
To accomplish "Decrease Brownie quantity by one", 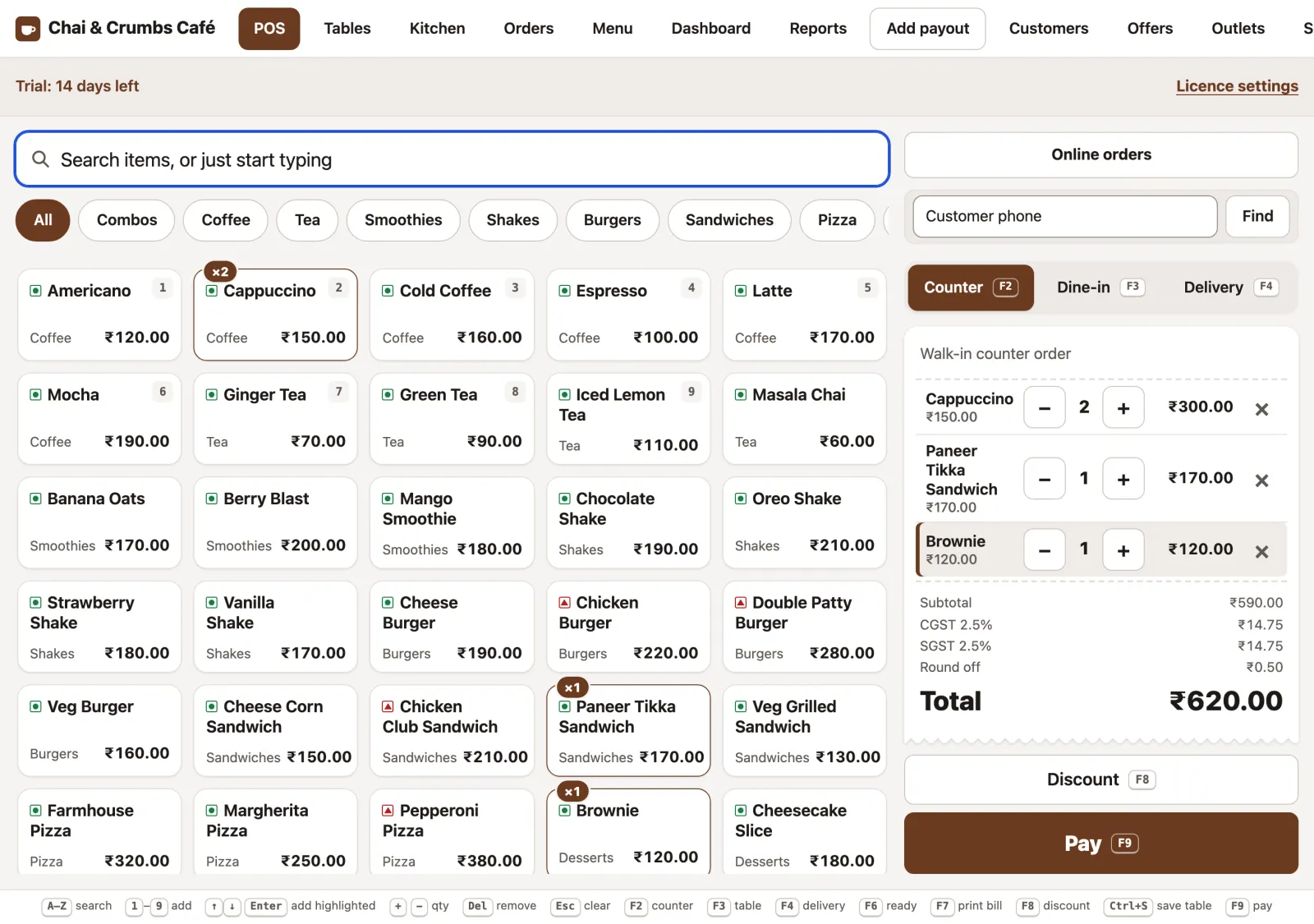I will [1045, 550].
